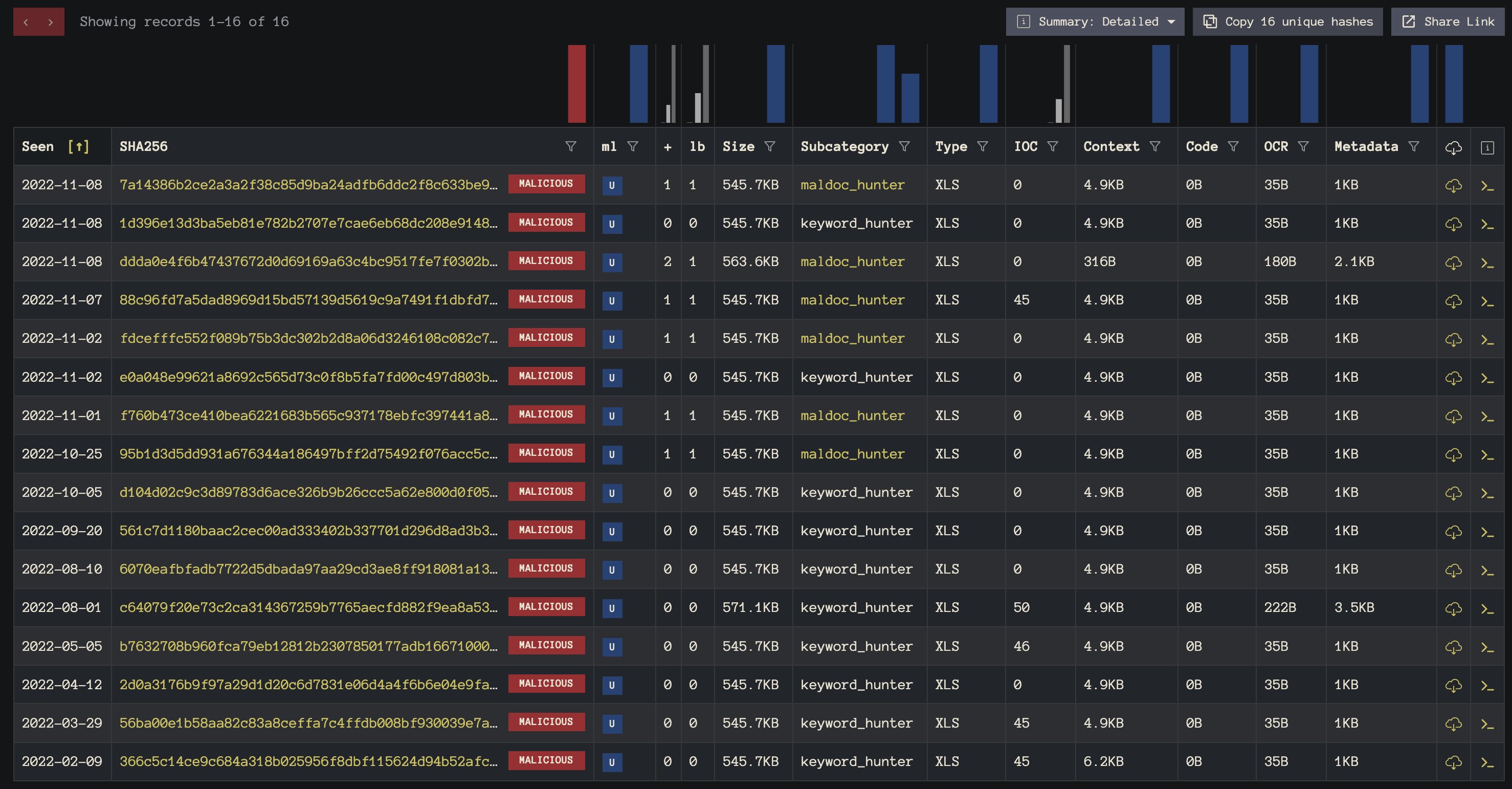Open the Type column filter

pos(983,146)
